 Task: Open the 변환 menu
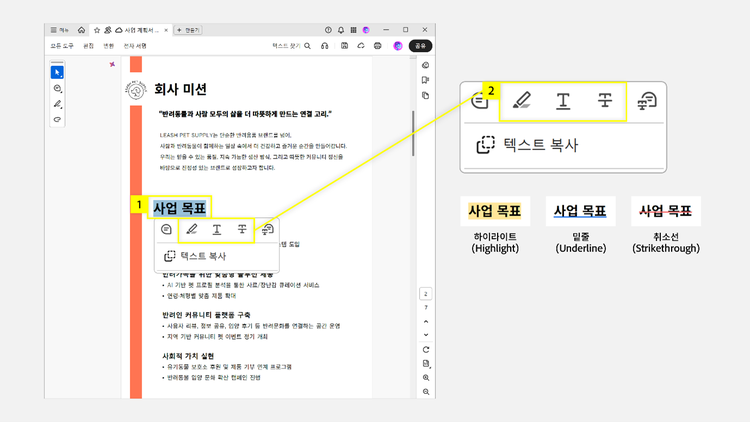(x=109, y=46)
